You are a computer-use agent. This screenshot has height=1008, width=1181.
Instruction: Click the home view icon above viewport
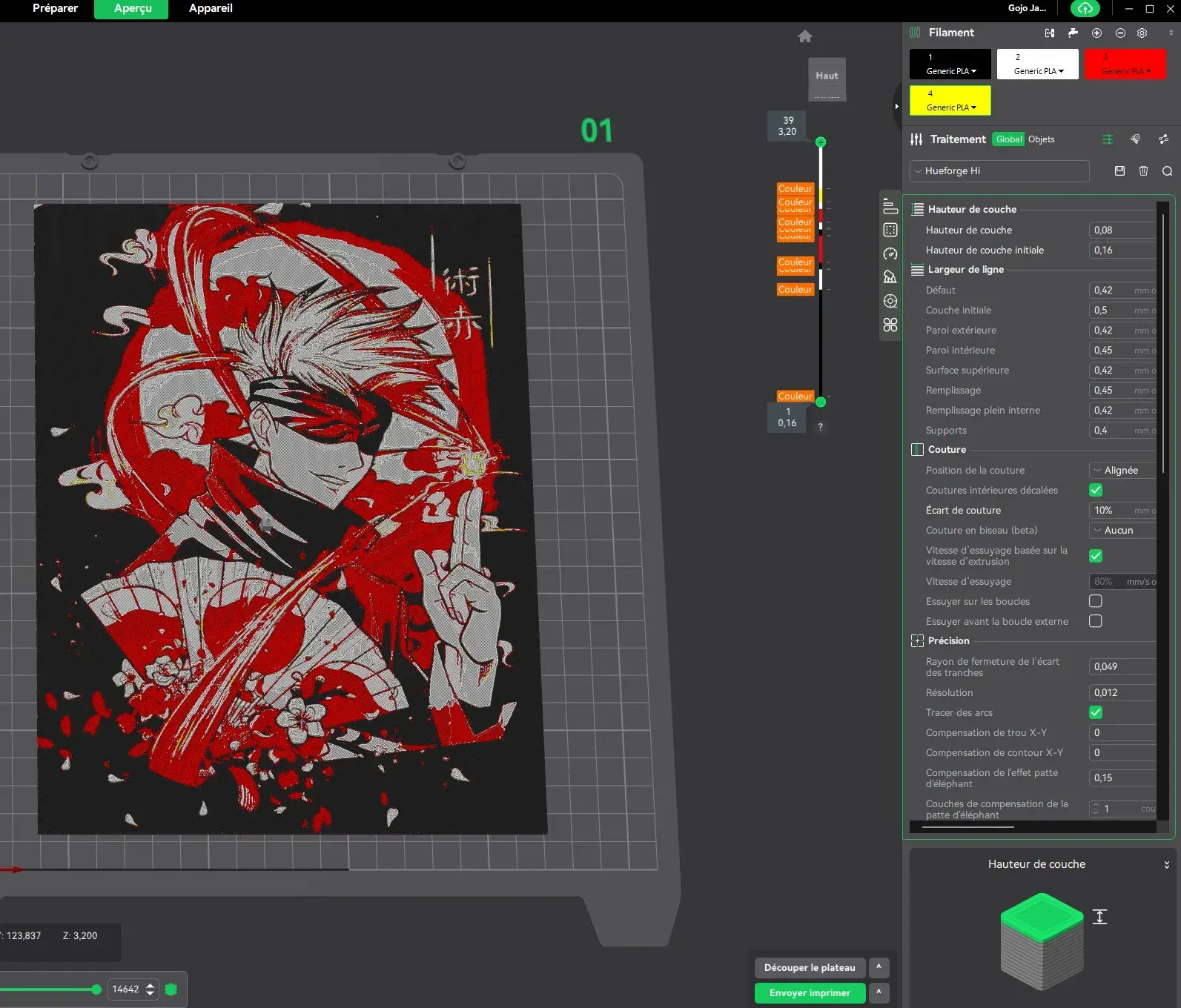click(x=805, y=36)
